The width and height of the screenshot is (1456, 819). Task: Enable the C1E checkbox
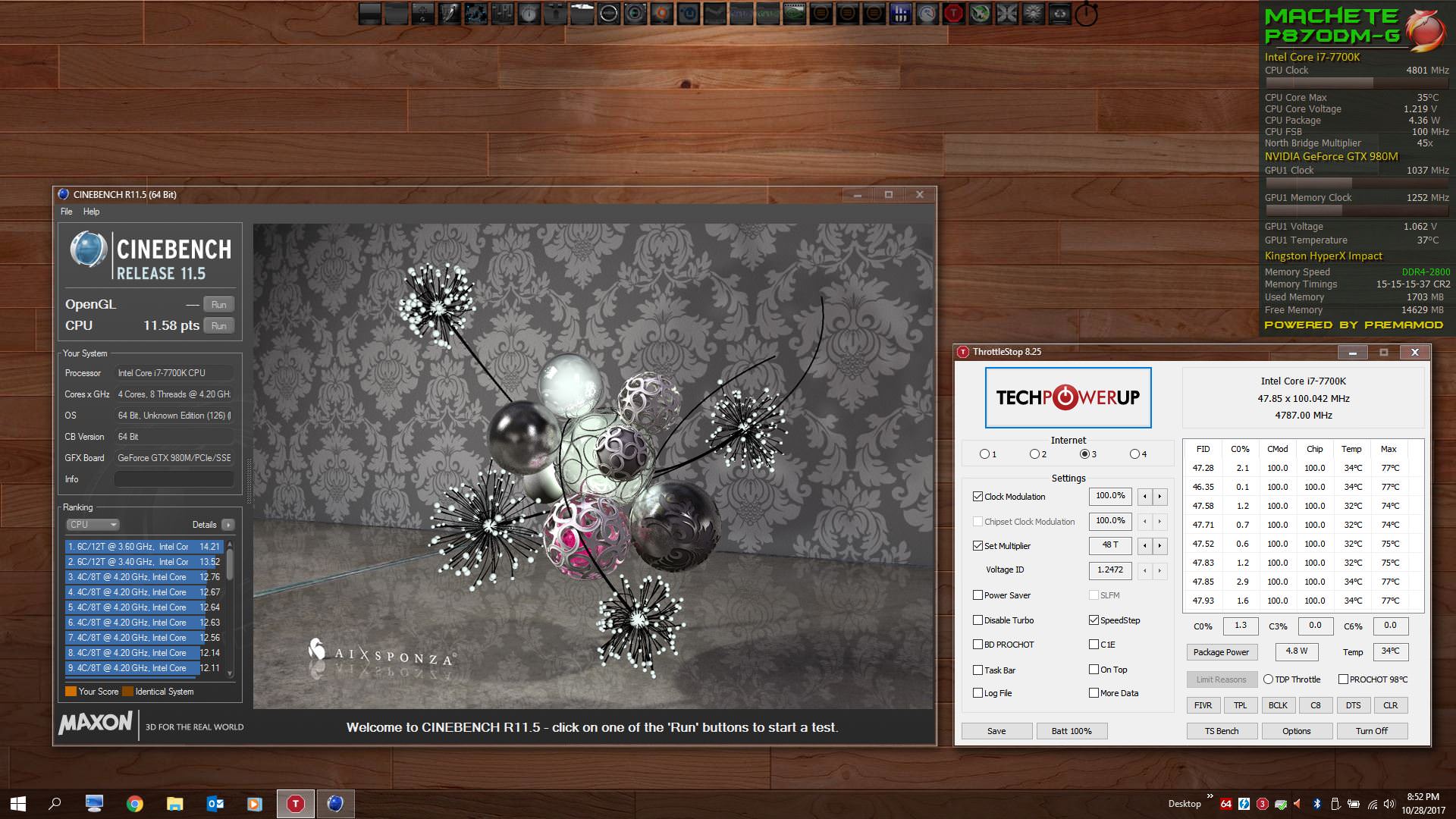tap(1094, 645)
